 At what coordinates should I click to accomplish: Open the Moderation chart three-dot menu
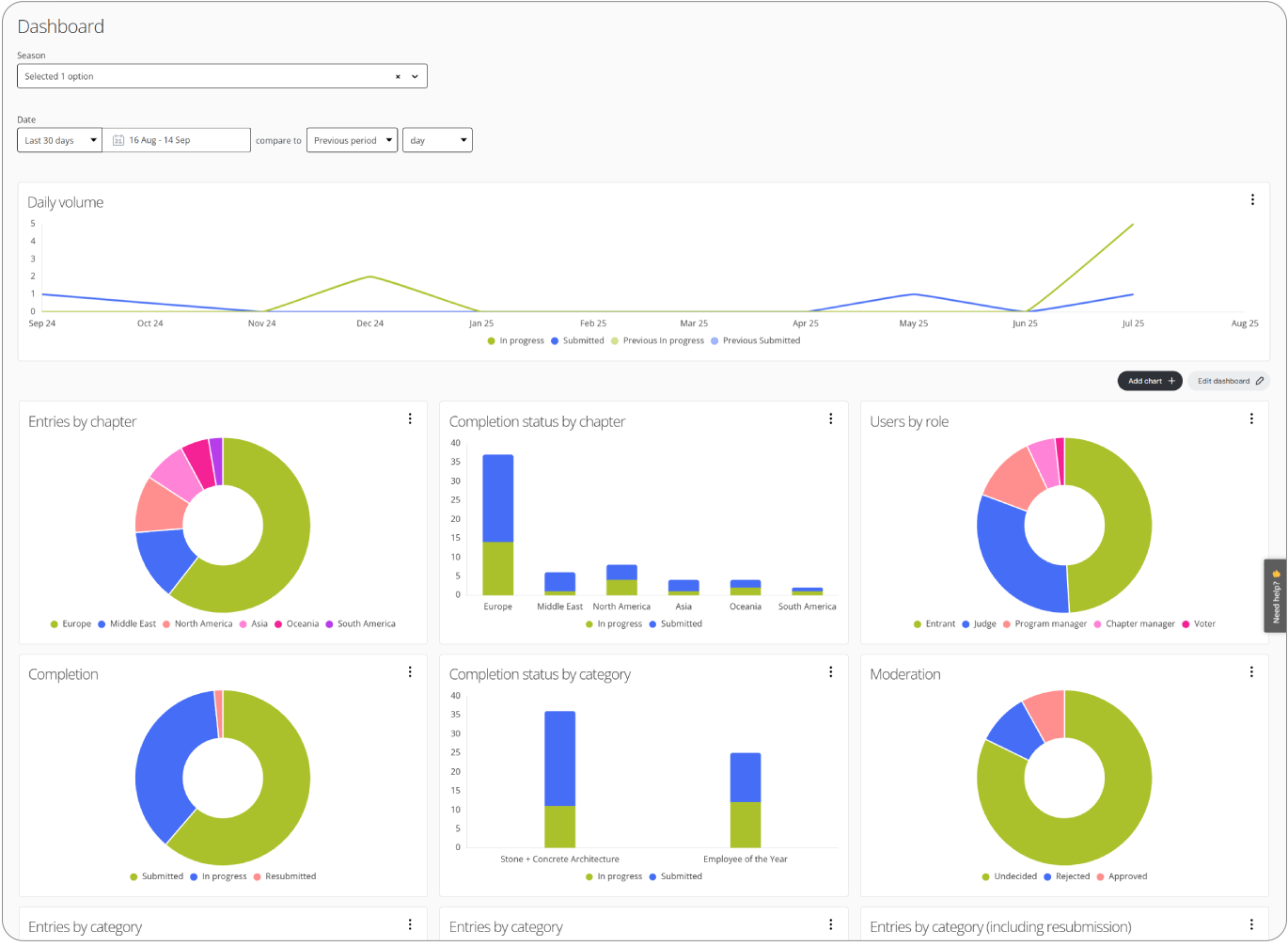tap(1251, 672)
